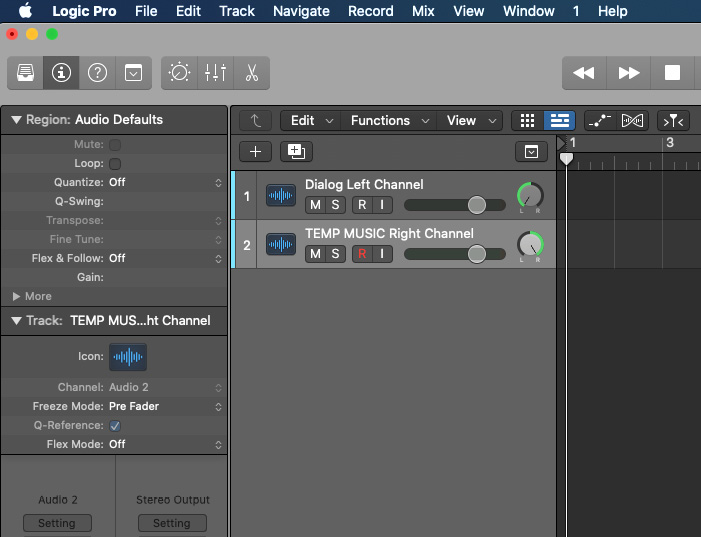Open the Channel Audio 2 dropdown
The width and height of the screenshot is (701, 537).
[165, 387]
